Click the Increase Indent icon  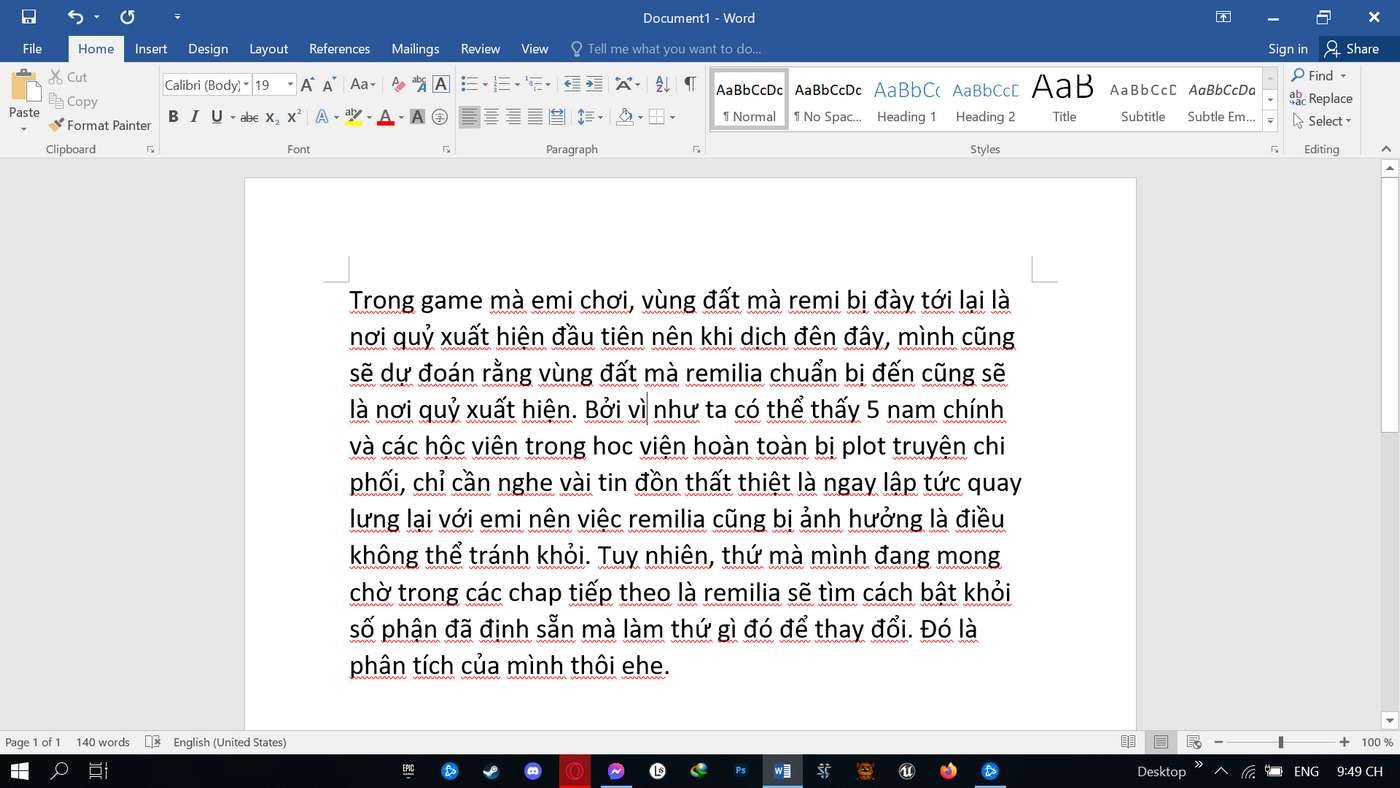click(x=594, y=85)
